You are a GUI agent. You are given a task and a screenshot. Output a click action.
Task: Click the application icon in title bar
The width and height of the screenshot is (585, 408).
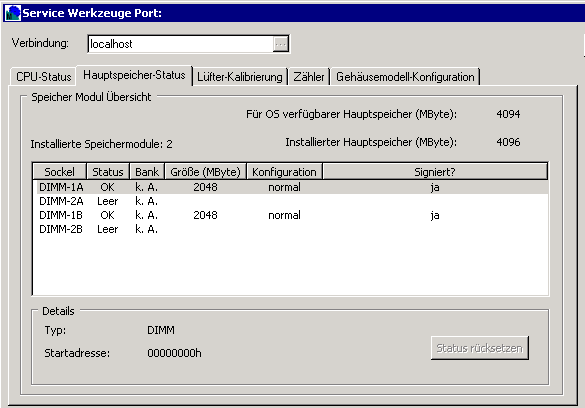coord(12,13)
